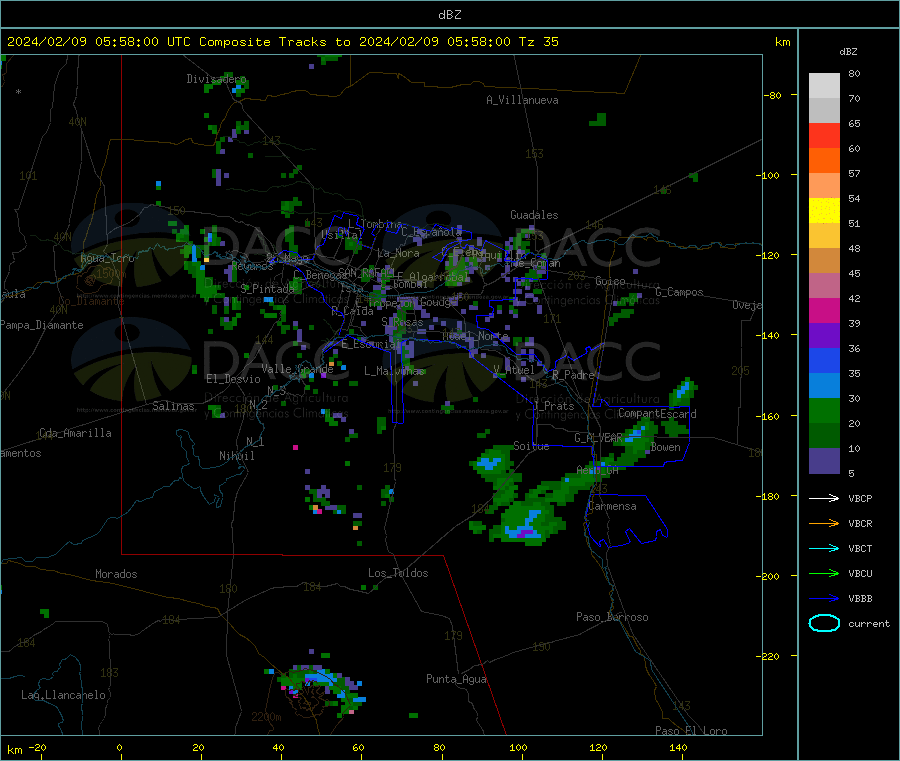Click the blue VBBB arrow icon
The image size is (900, 761).
pos(824,599)
